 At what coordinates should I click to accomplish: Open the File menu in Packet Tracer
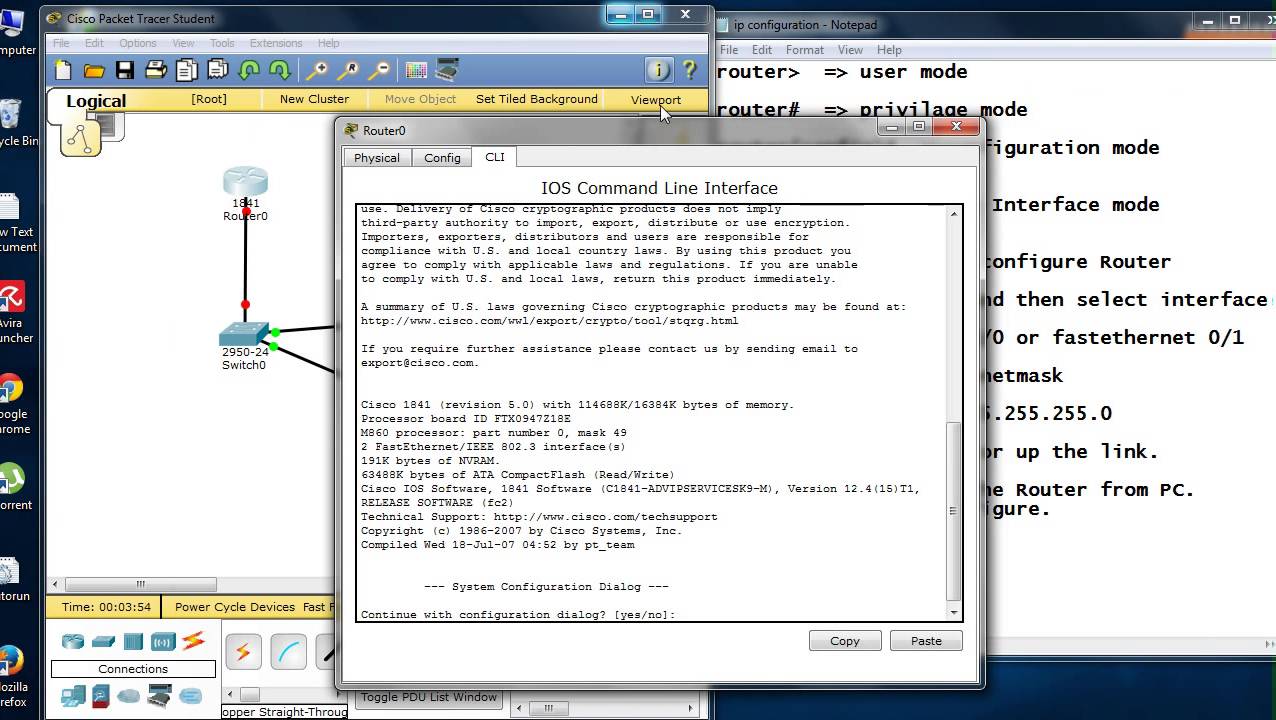click(x=61, y=43)
